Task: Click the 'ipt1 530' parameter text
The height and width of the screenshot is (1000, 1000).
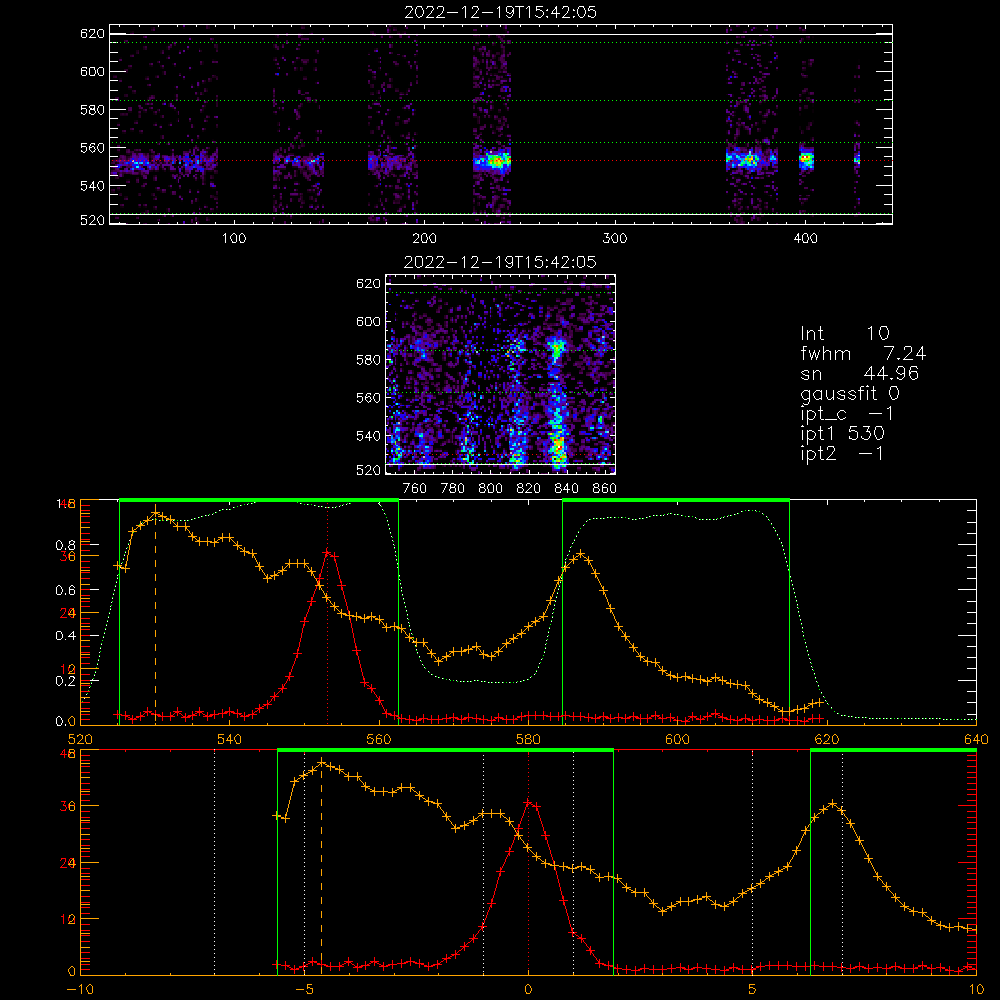Action: point(842,434)
